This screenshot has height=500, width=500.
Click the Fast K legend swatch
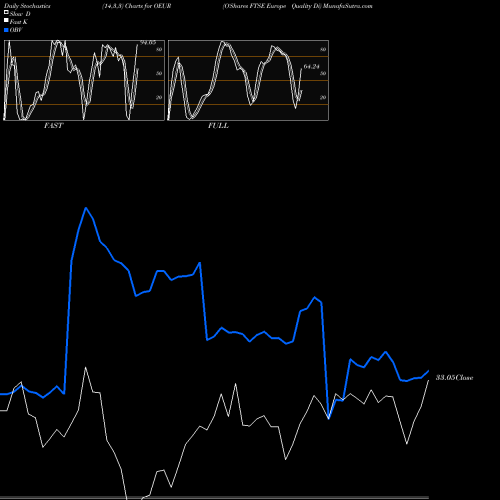tap(6, 21)
